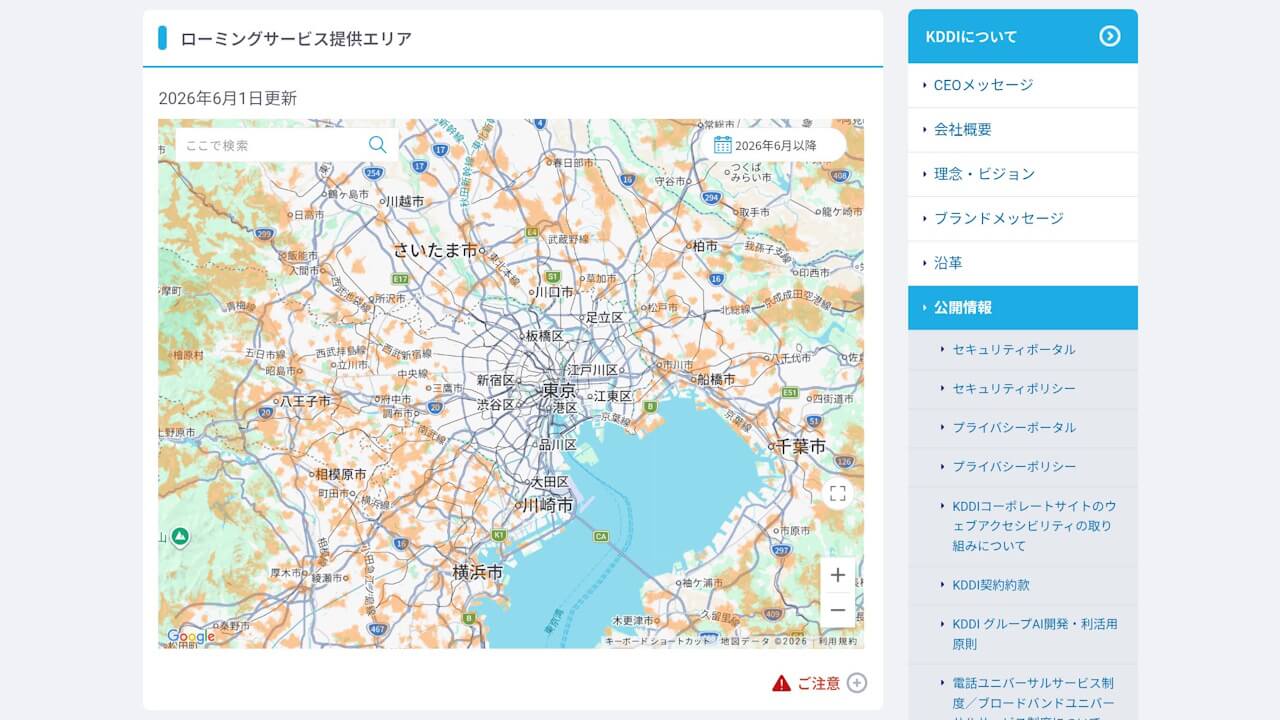Click the 川崎市 label on the map
The image size is (1280, 720).
click(x=549, y=506)
